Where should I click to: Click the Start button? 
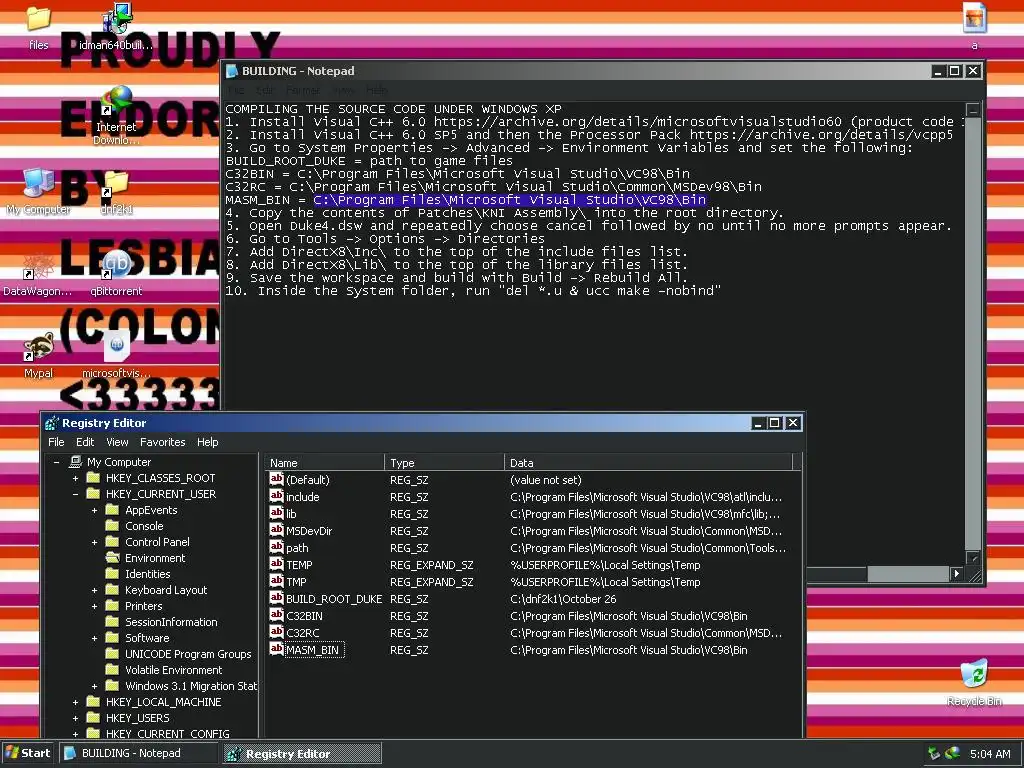pos(28,753)
